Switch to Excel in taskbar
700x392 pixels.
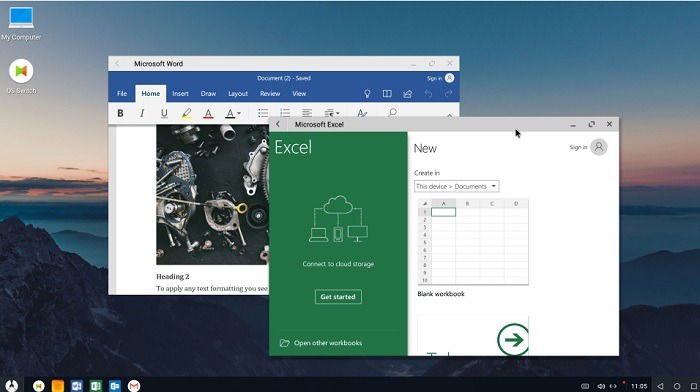click(x=96, y=386)
